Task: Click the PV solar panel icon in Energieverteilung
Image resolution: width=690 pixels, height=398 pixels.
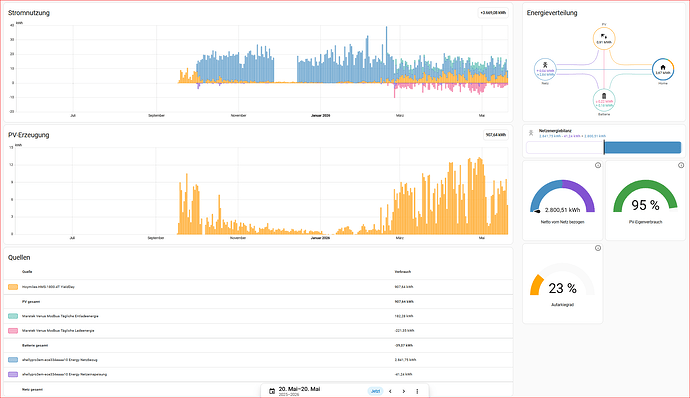Action: (604, 36)
